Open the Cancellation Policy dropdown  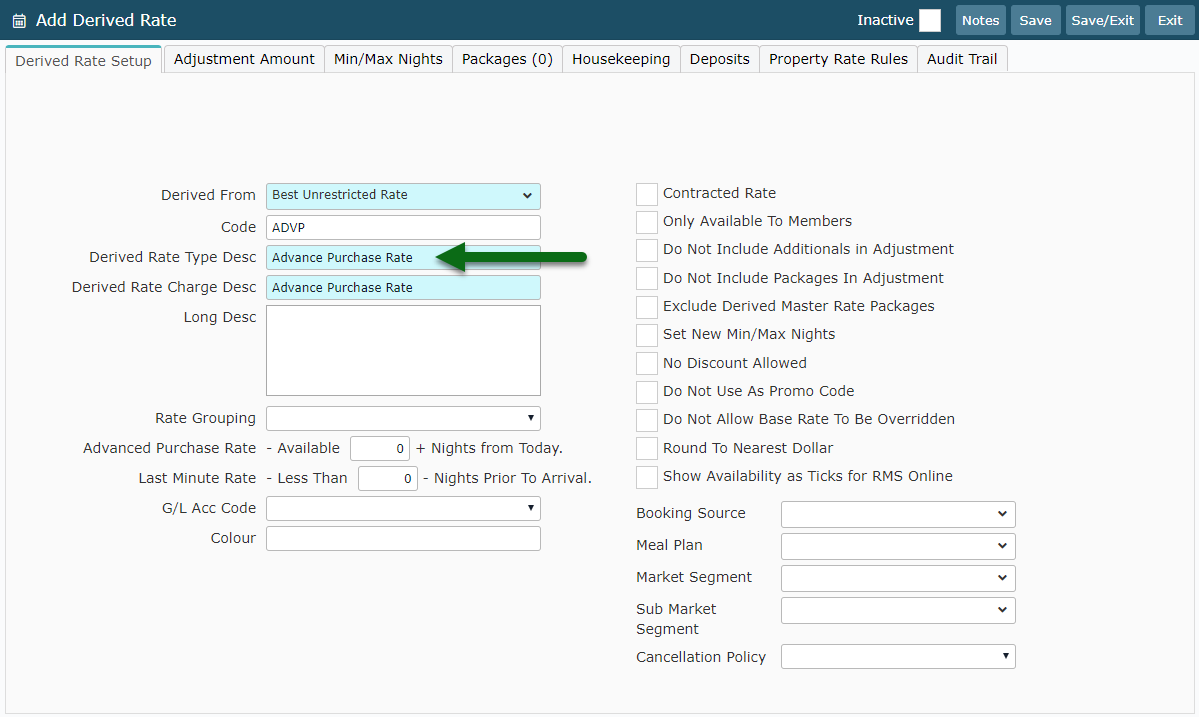(898, 657)
